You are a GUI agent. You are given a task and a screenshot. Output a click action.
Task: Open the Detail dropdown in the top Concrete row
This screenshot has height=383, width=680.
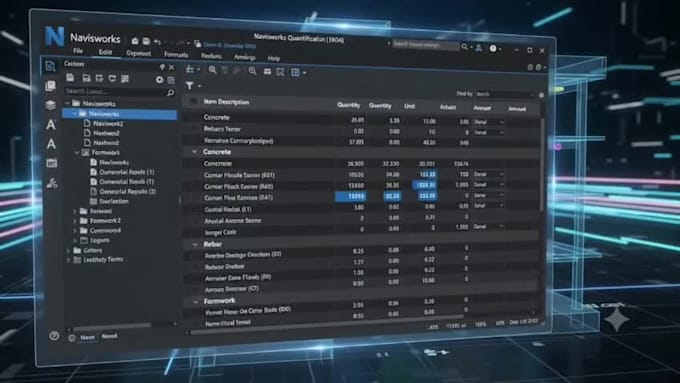click(488, 122)
